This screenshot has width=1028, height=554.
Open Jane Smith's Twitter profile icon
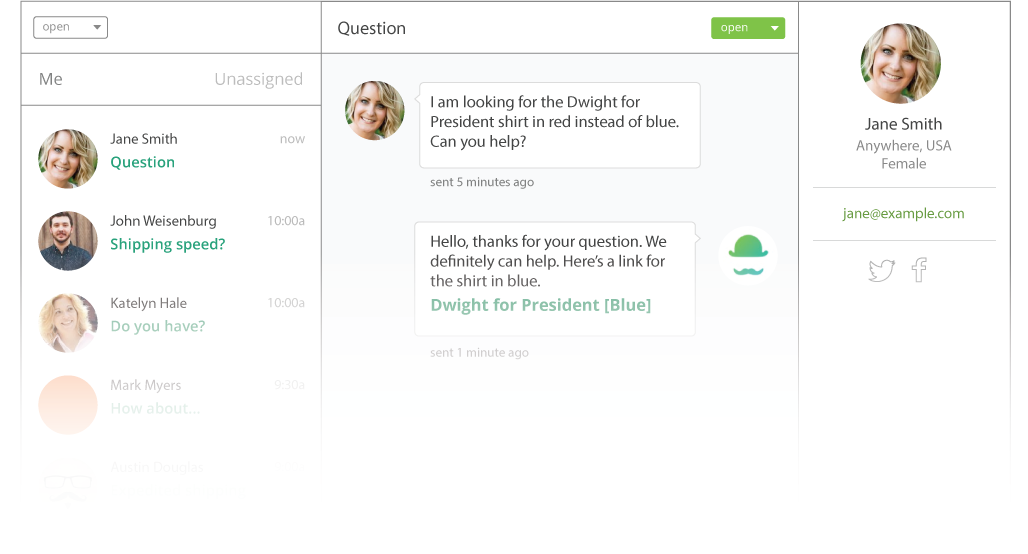point(881,270)
